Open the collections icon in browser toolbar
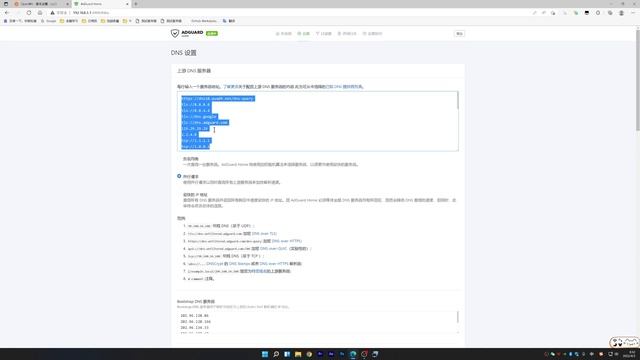The width and height of the screenshot is (640, 360). [x=610, y=13]
